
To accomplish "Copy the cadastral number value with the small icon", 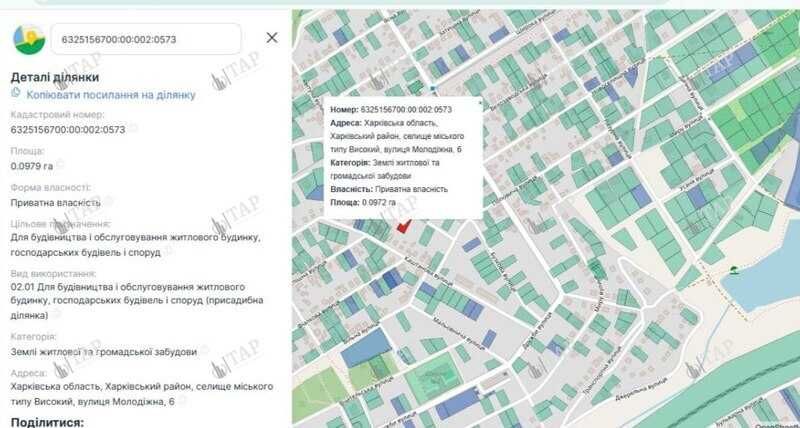I will (x=133, y=129).
